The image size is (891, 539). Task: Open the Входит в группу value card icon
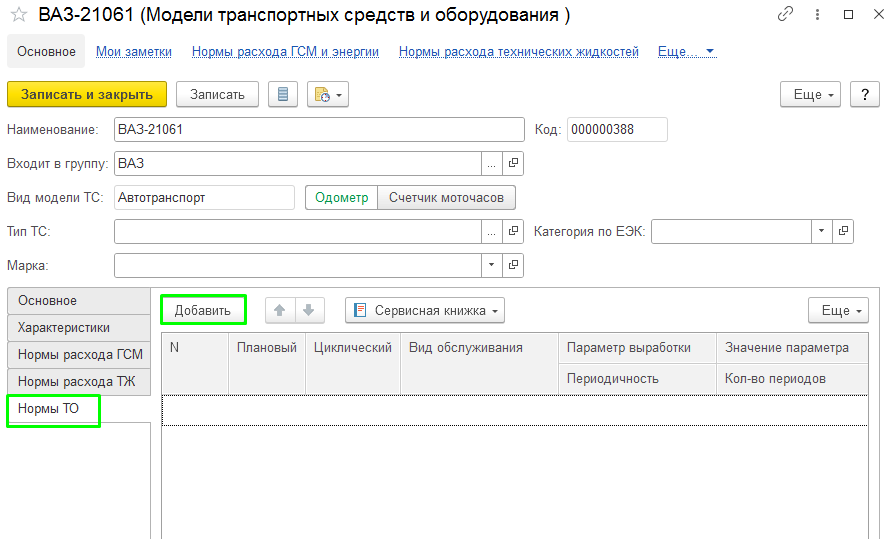pos(513,164)
